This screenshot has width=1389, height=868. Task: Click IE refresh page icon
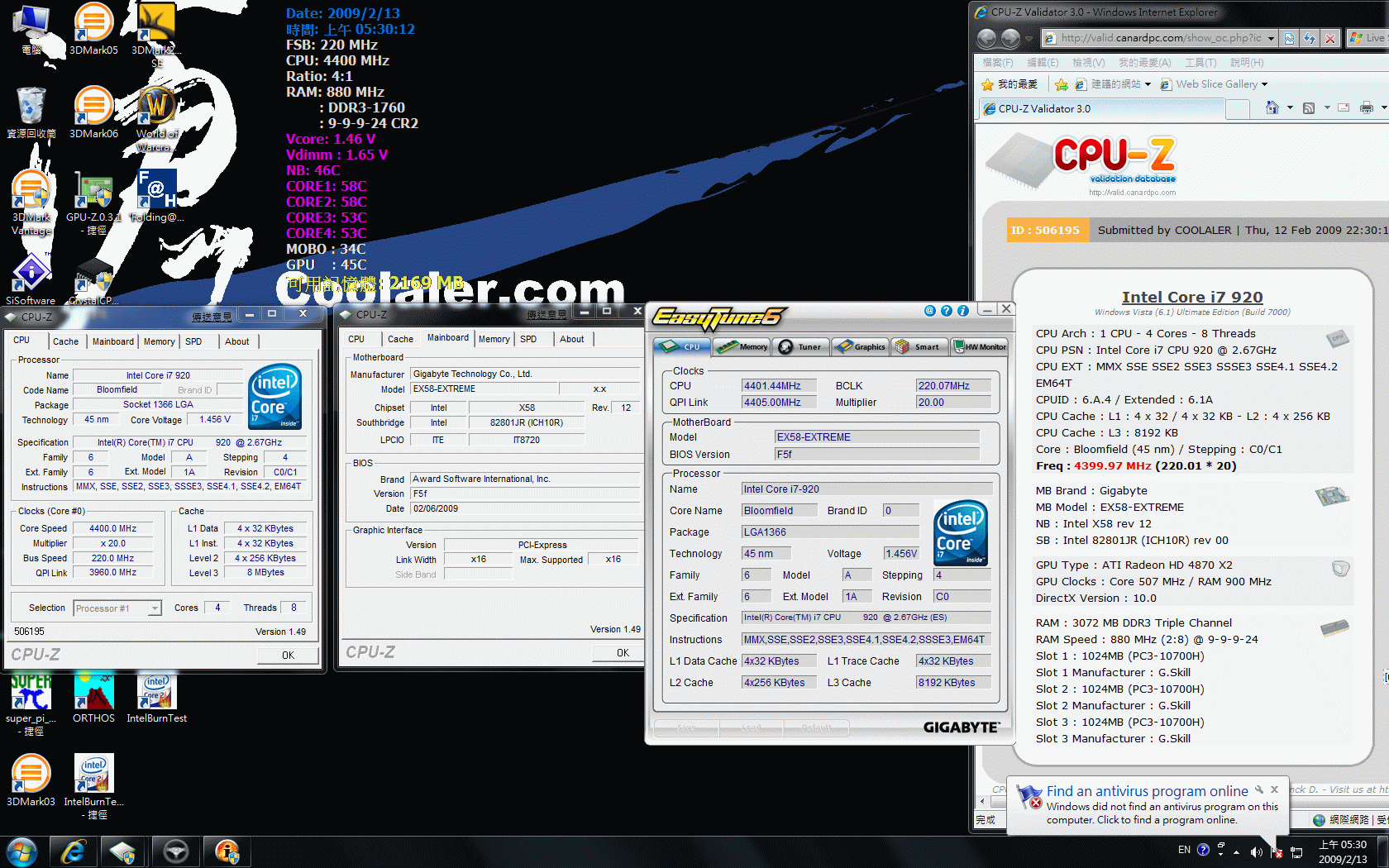(1310, 38)
